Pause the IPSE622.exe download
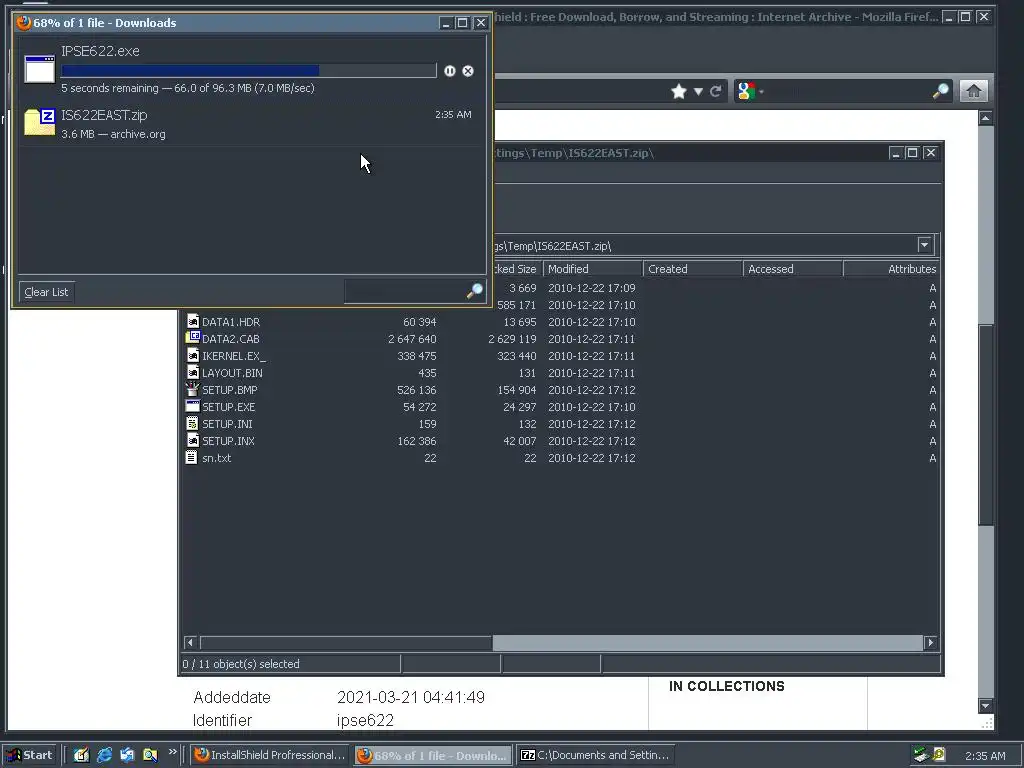The width and height of the screenshot is (1024, 768). point(450,71)
